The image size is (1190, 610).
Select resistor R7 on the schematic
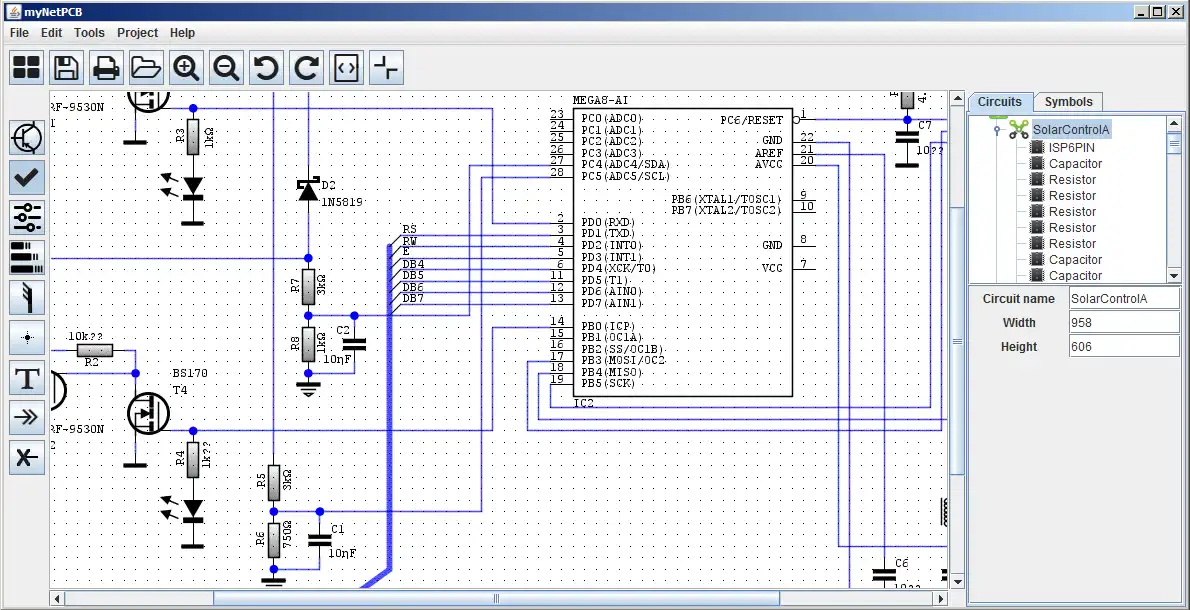(x=308, y=286)
